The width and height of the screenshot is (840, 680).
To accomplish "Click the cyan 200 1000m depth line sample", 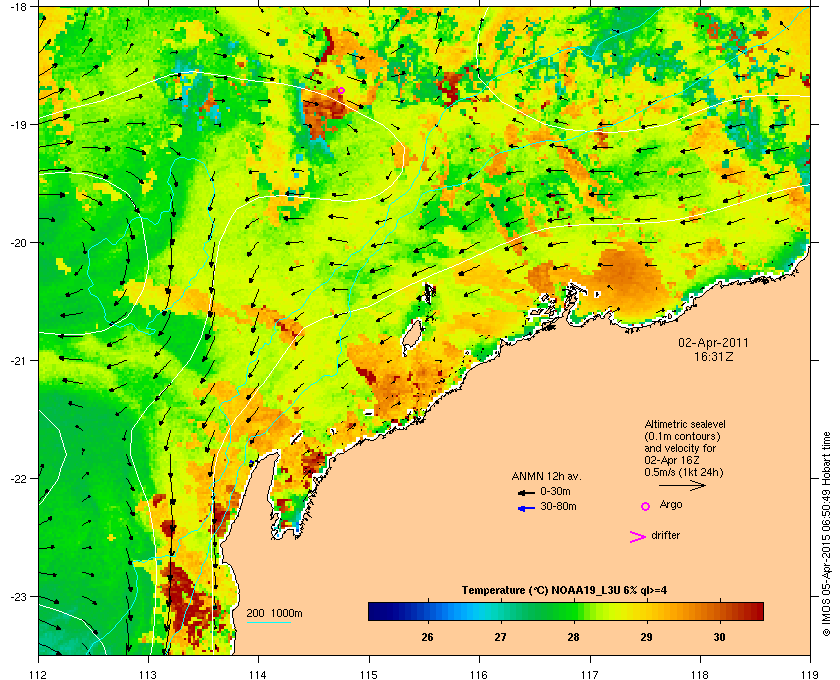I will [268, 622].
